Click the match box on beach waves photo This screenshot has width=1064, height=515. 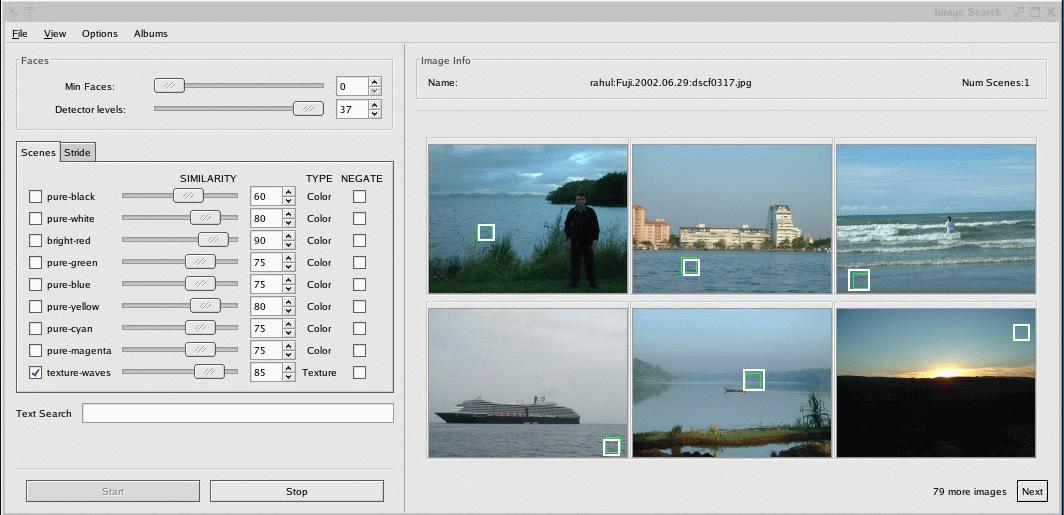tap(859, 280)
